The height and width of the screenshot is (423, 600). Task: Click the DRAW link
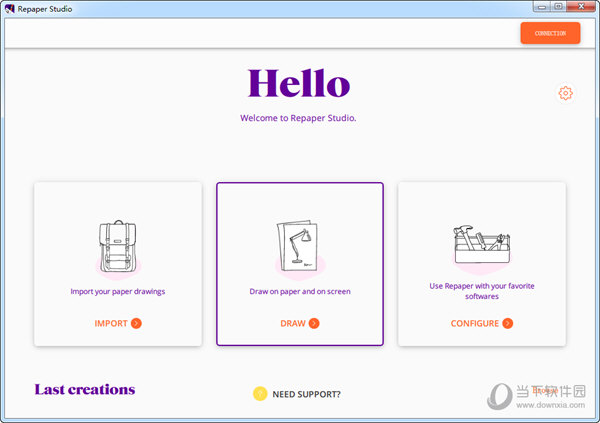click(x=293, y=323)
